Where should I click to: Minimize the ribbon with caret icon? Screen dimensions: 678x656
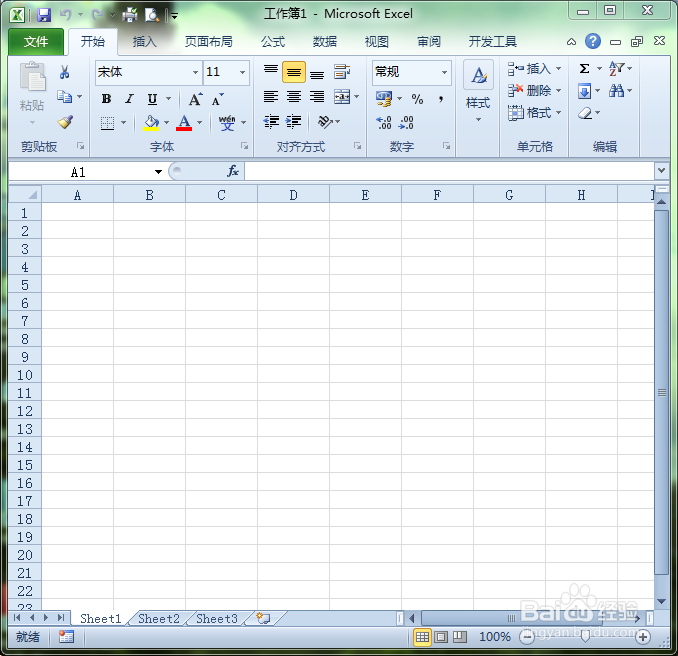pos(571,42)
